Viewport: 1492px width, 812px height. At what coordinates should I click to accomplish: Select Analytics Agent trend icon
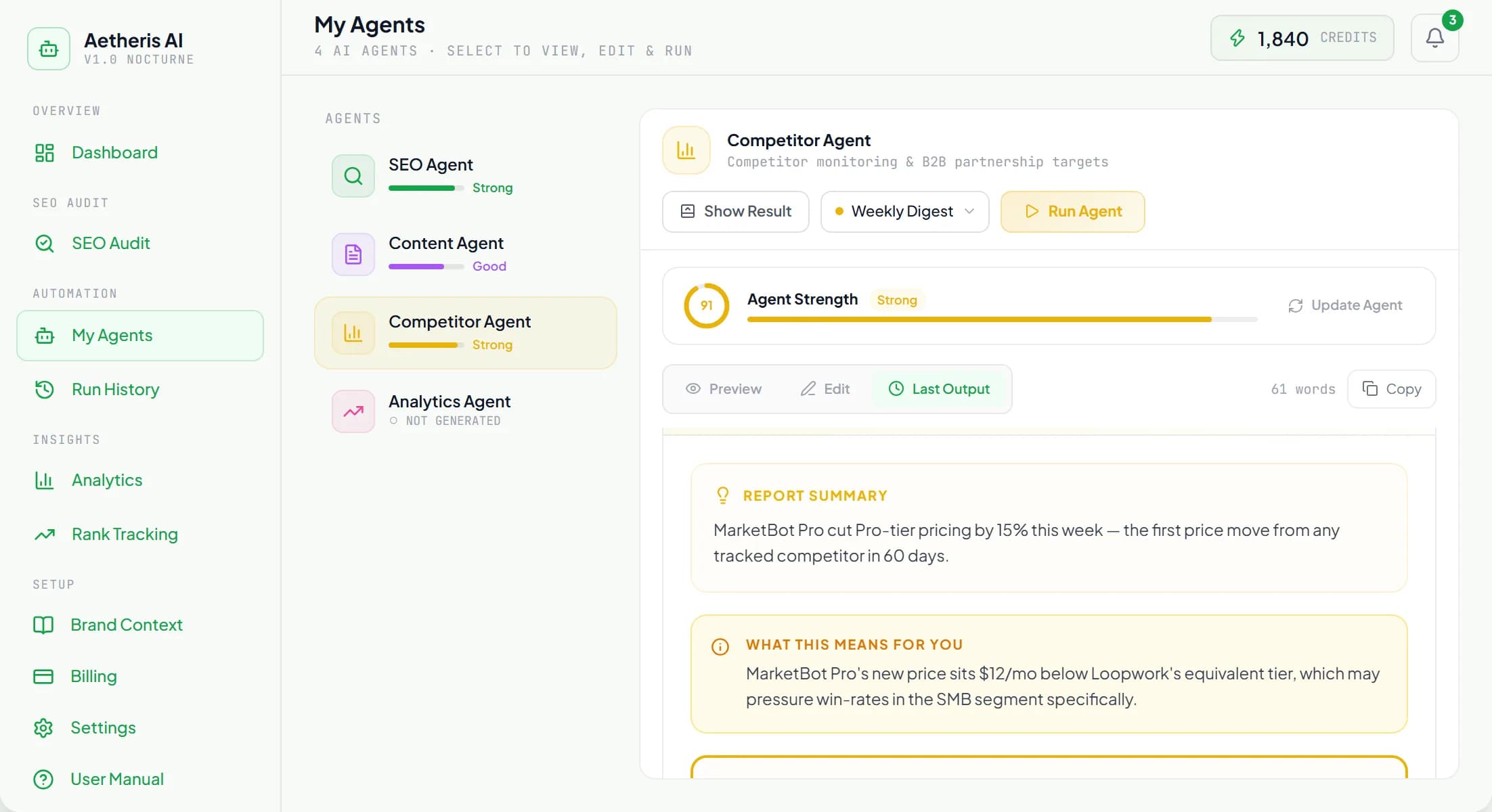click(x=353, y=411)
